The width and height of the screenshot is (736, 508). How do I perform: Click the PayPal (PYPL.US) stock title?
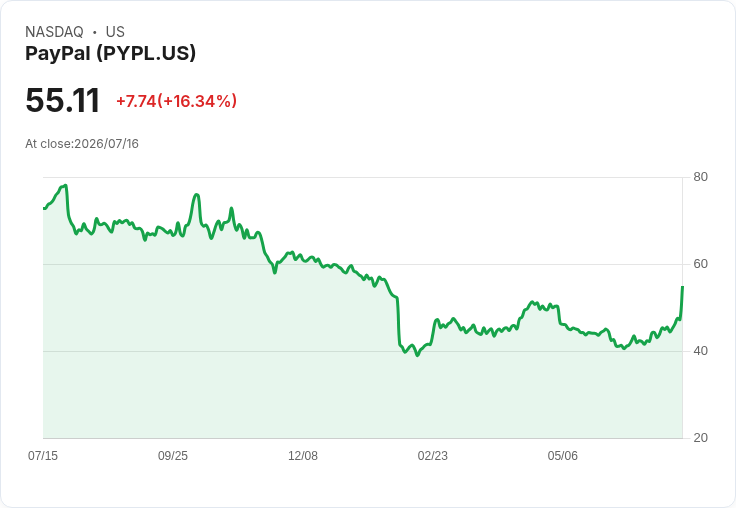click(x=110, y=53)
